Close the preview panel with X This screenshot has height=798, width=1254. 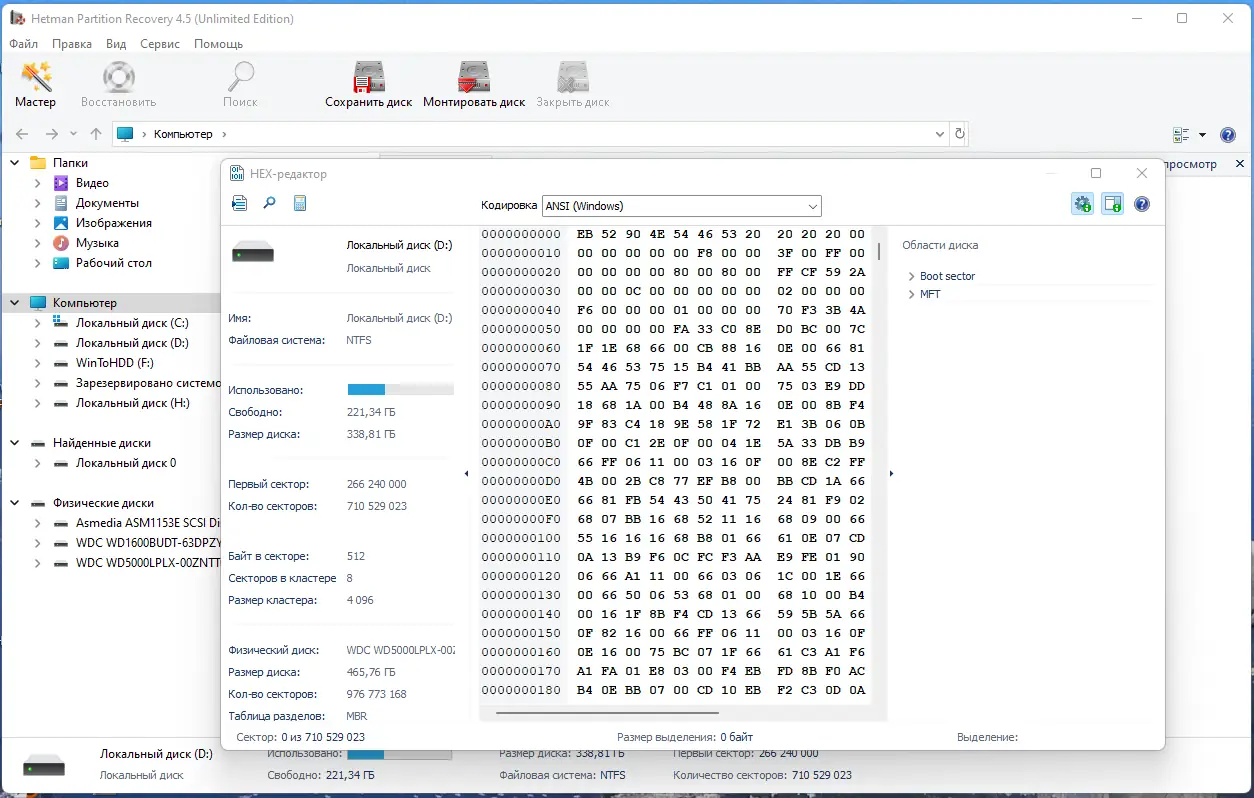tap(1240, 164)
